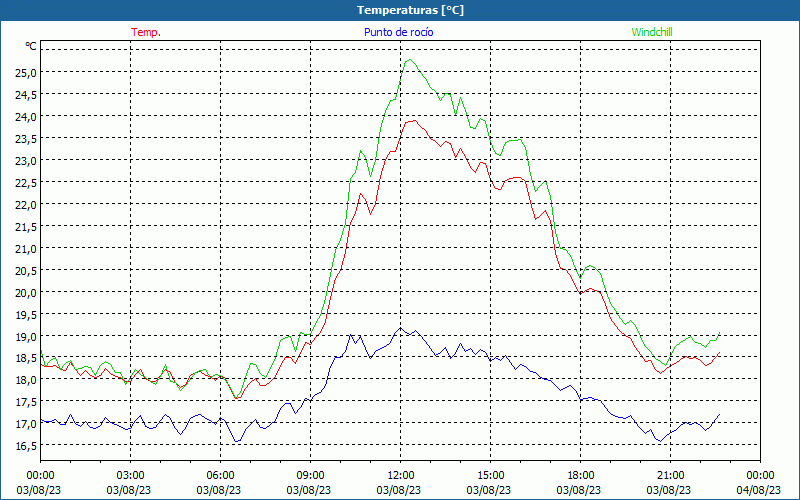Click the 'Temperaturas [°C]' chart title
This screenshot has height=500, width=800.
[410, 10]
